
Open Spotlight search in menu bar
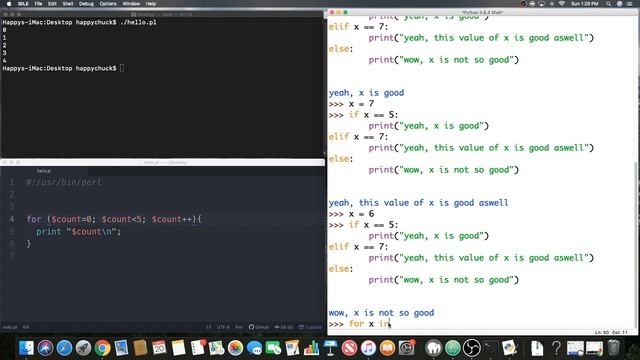(x=608, y=4)
